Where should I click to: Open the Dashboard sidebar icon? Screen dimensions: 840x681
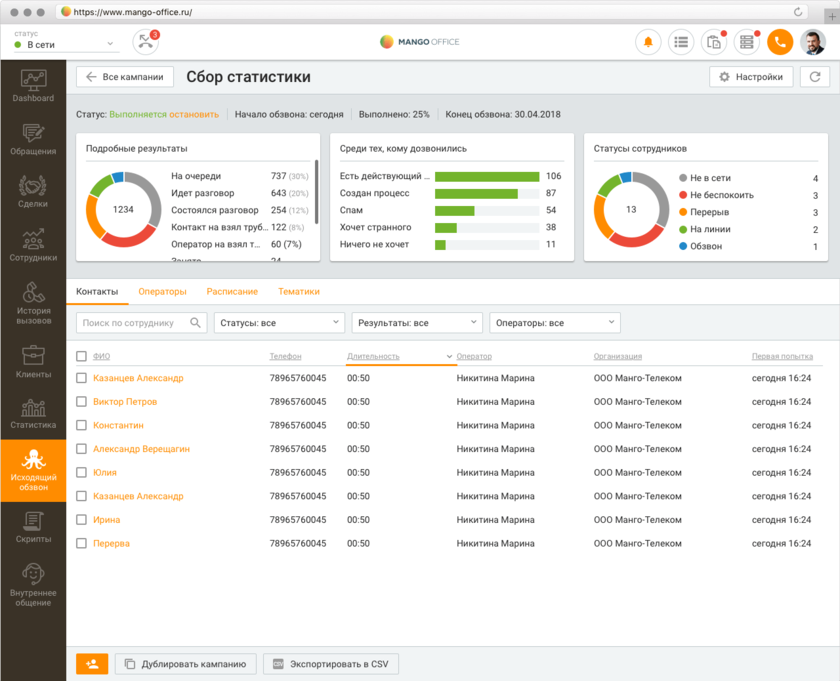(x=33, y=85)
